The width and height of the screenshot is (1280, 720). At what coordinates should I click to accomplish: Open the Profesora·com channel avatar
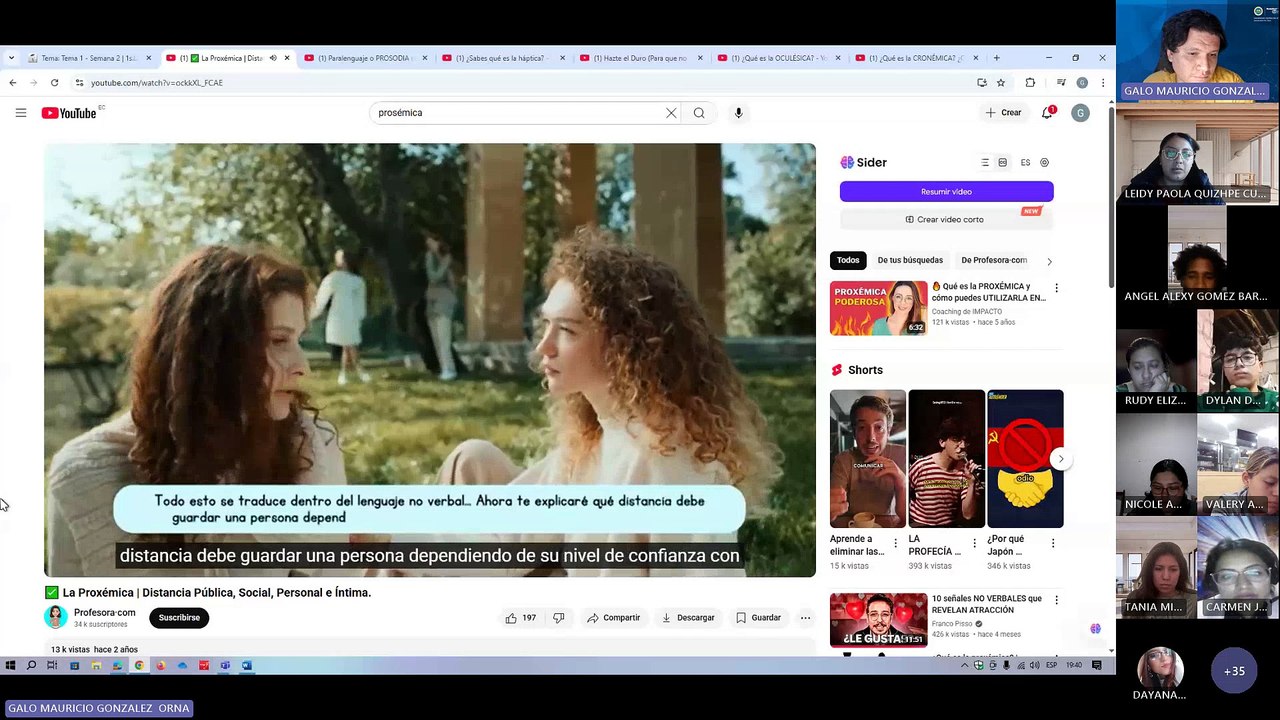(56, 618)
